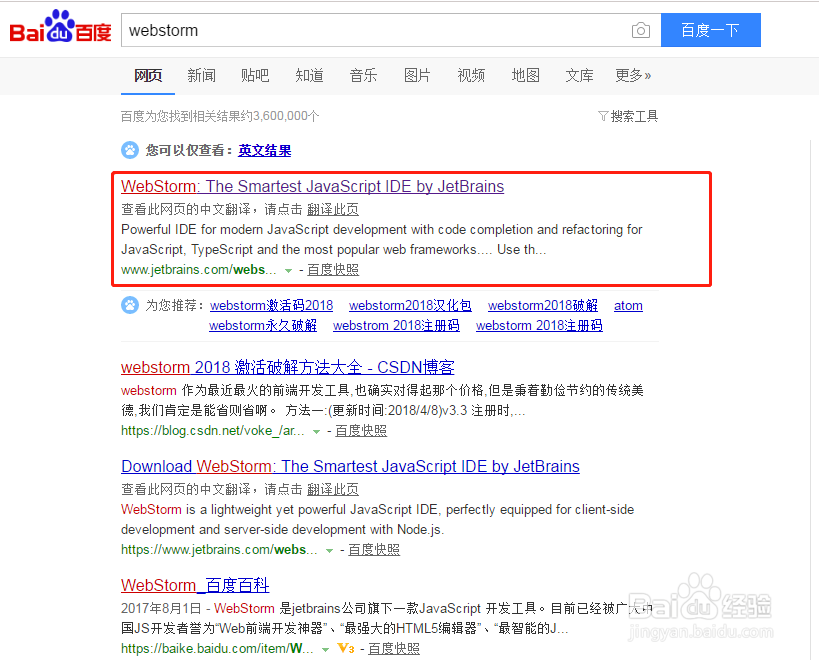
Task: Open baike.baidu.com/item/W... URL link
Action: [217, 649]
